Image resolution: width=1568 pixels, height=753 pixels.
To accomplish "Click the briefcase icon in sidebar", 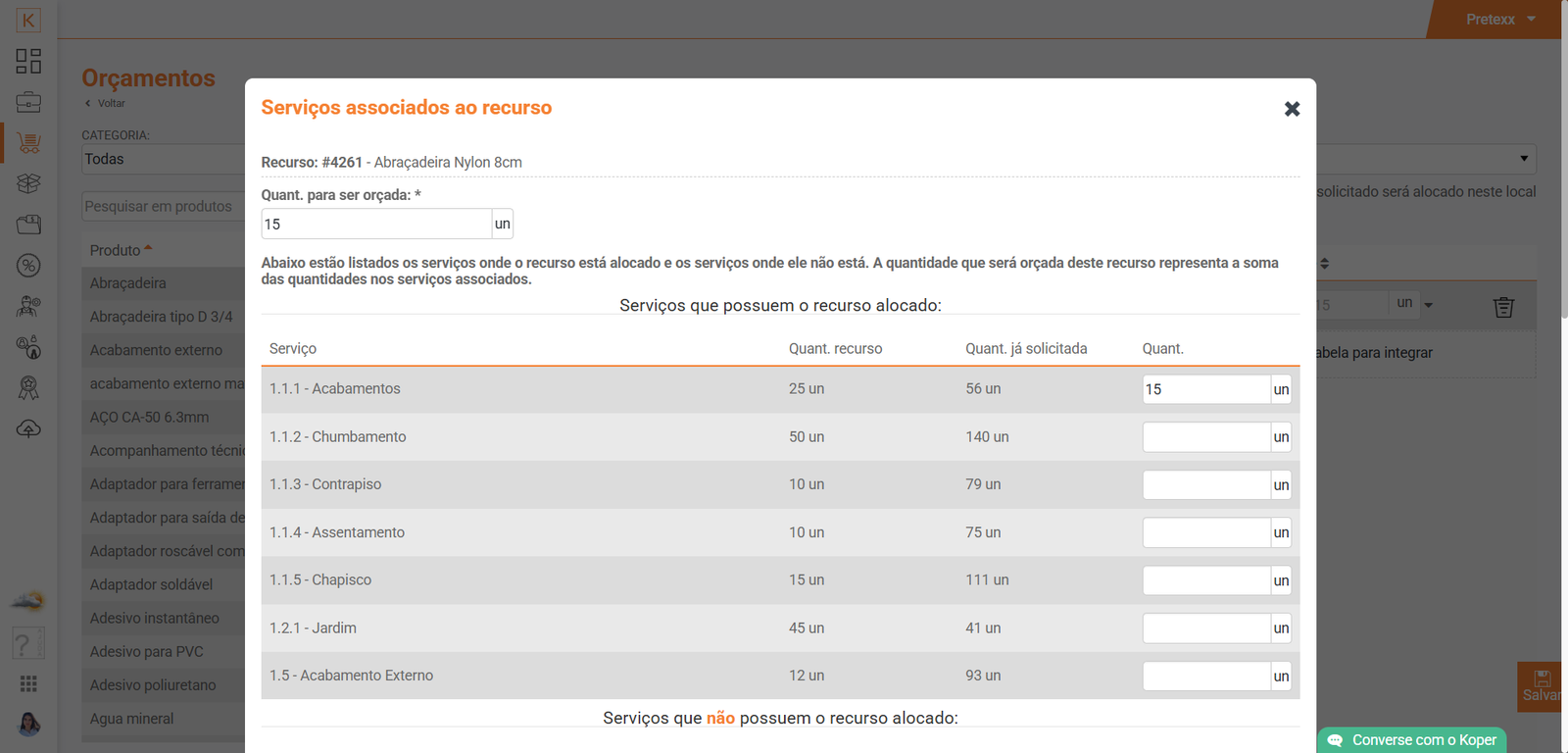I will (x=28, y=102).
